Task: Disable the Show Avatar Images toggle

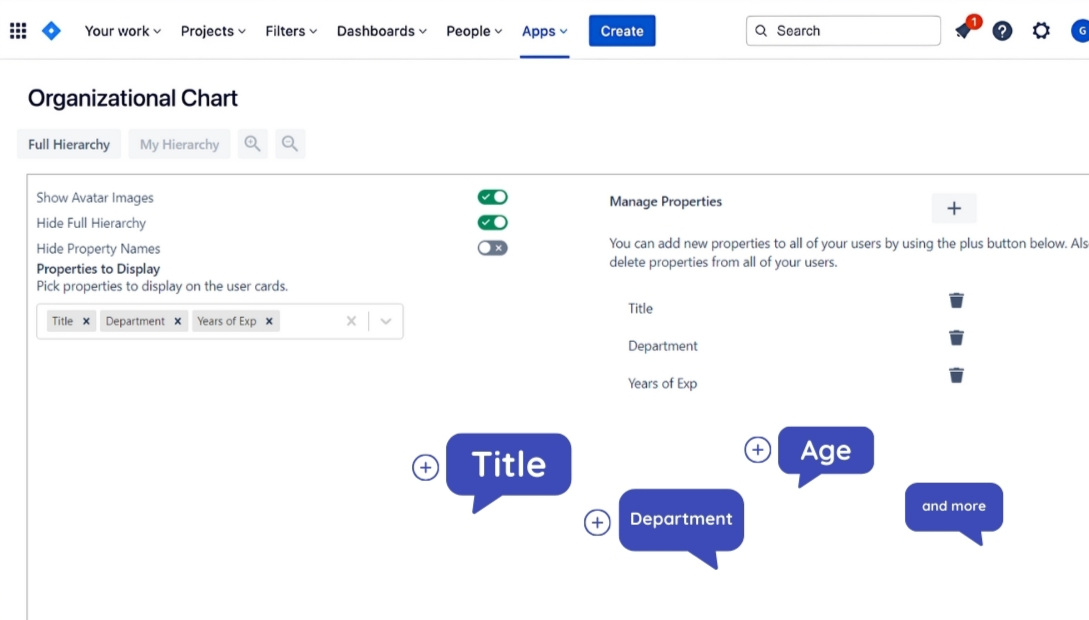Action: click(491, 197)
